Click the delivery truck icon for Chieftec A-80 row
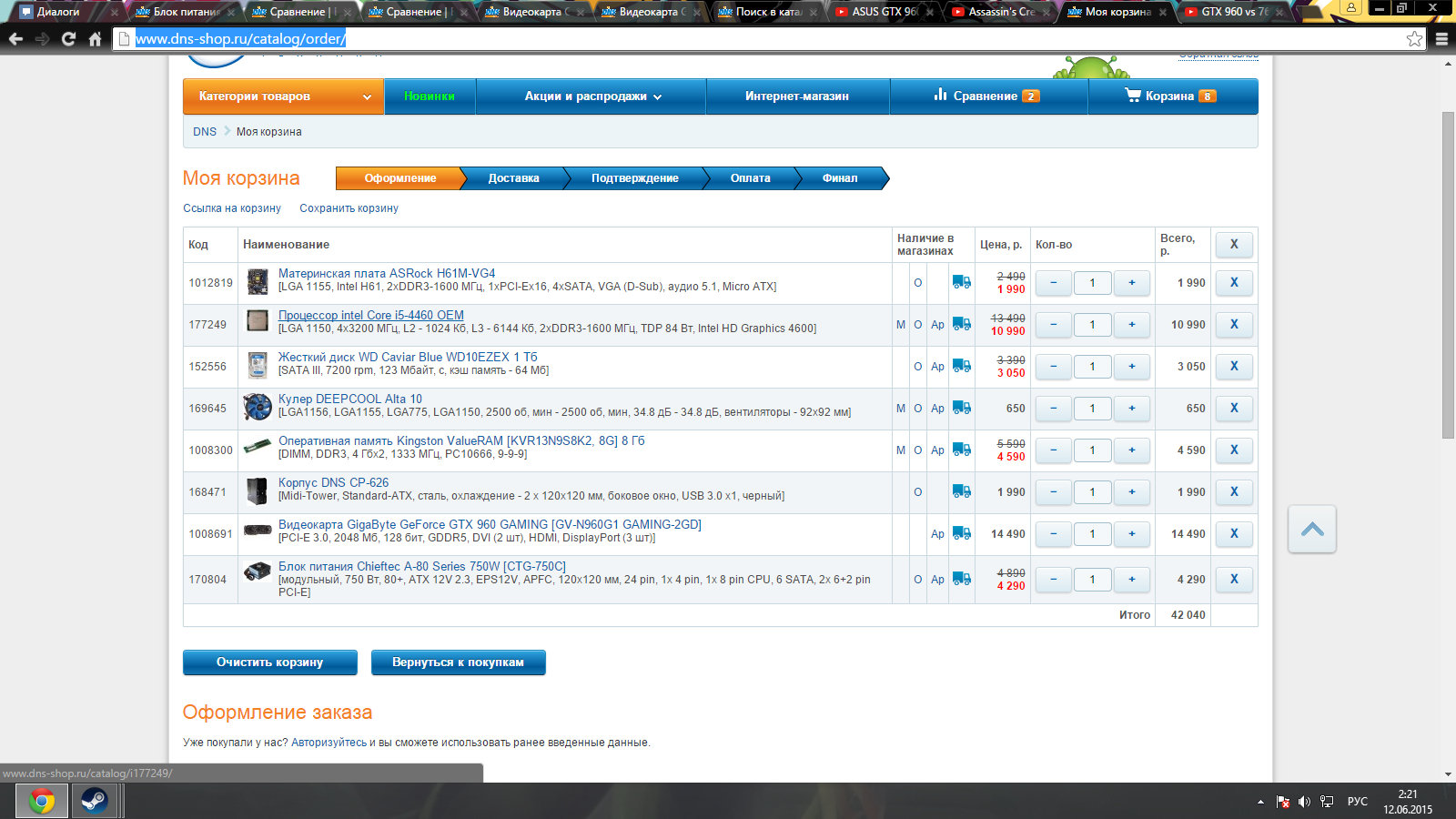This screenshot has height=819, width=1456. [x=961, y=579]
